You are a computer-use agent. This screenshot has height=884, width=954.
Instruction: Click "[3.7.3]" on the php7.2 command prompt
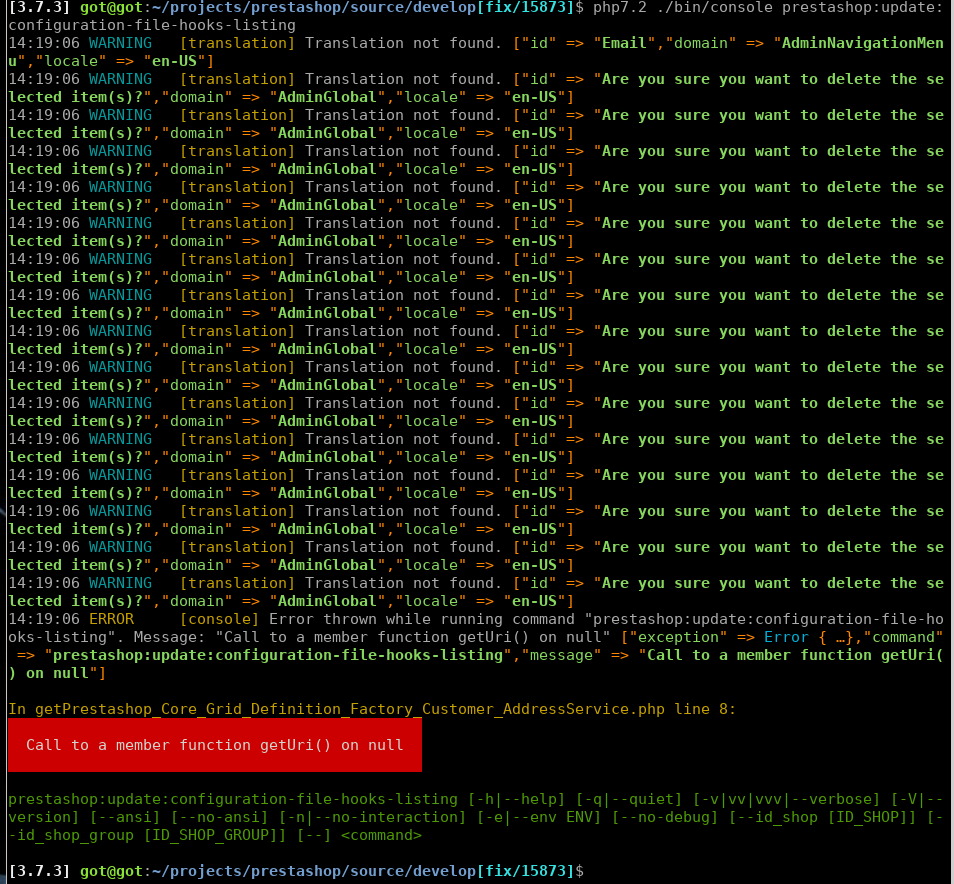(40, 7)
